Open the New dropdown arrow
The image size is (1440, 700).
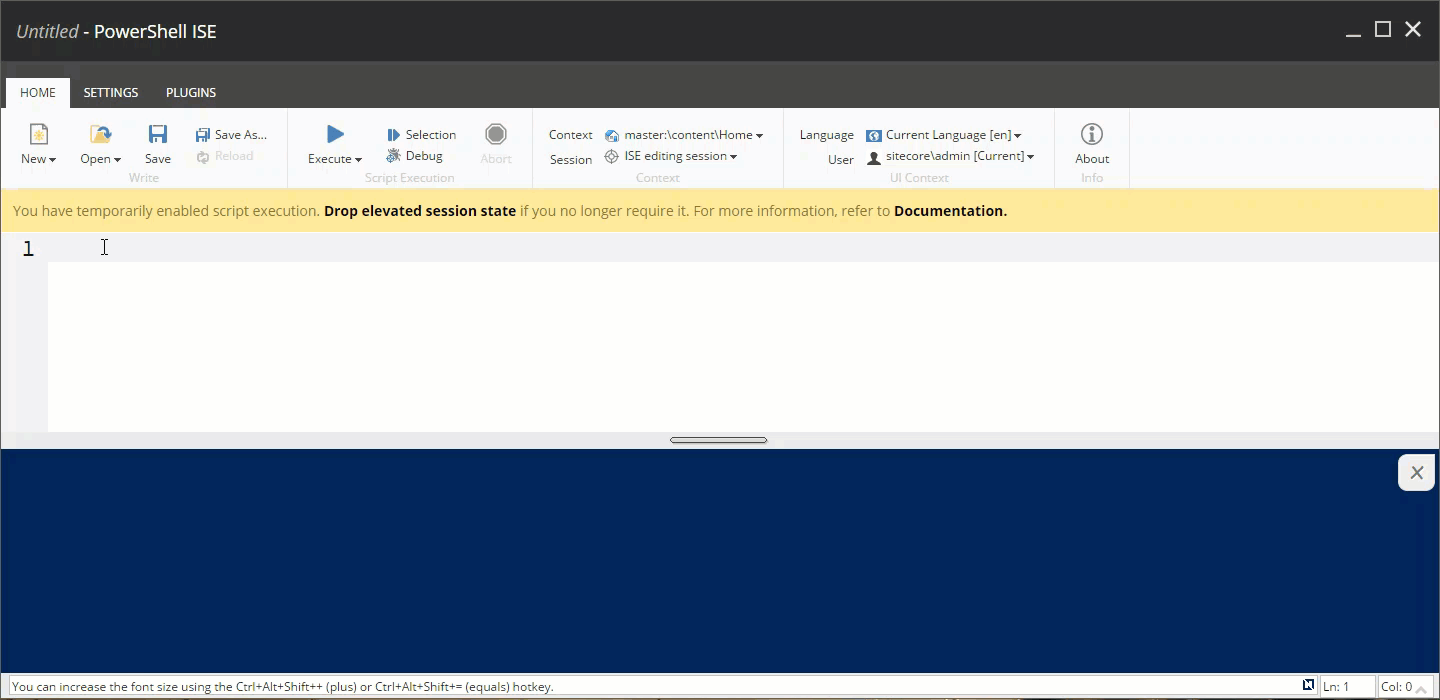52,160
